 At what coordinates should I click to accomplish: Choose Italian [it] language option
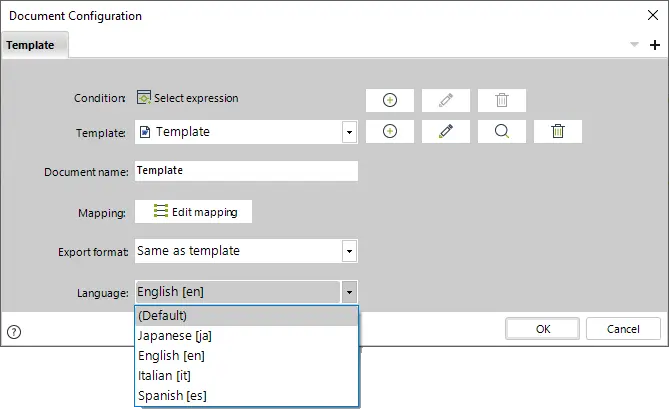click(247, 375)
